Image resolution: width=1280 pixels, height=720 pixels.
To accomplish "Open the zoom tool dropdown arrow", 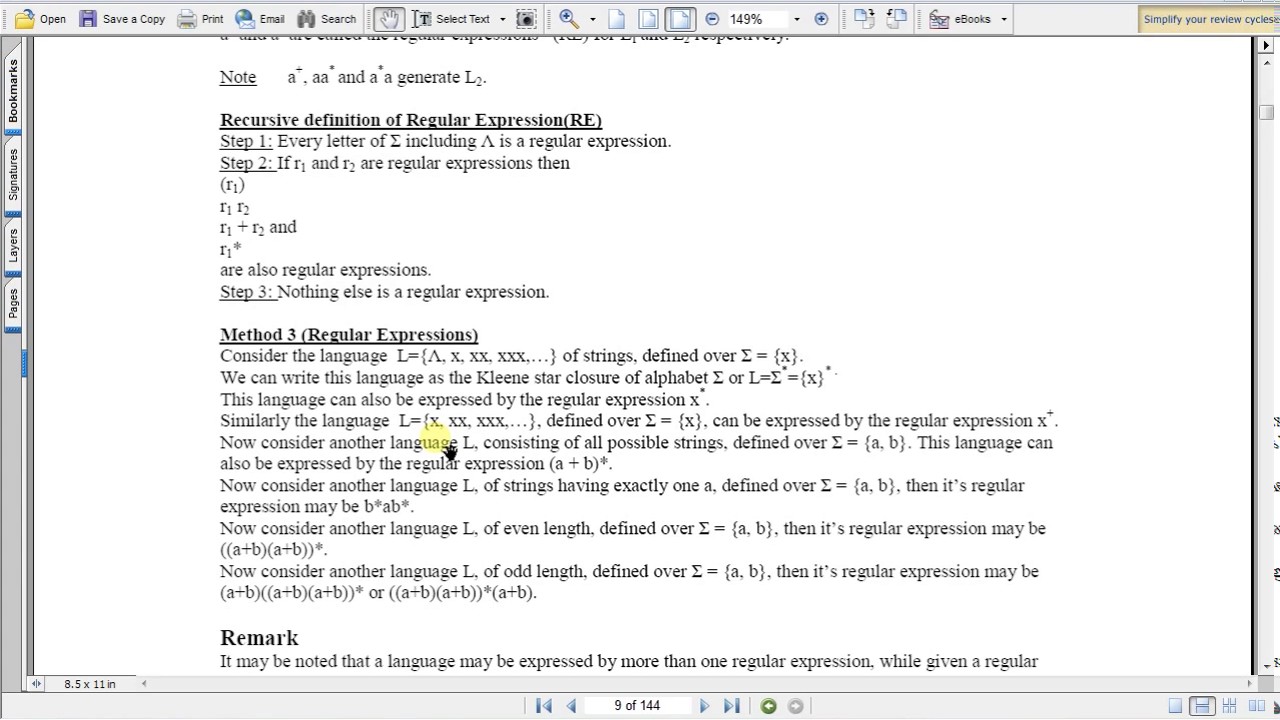I will coord(593,19).
